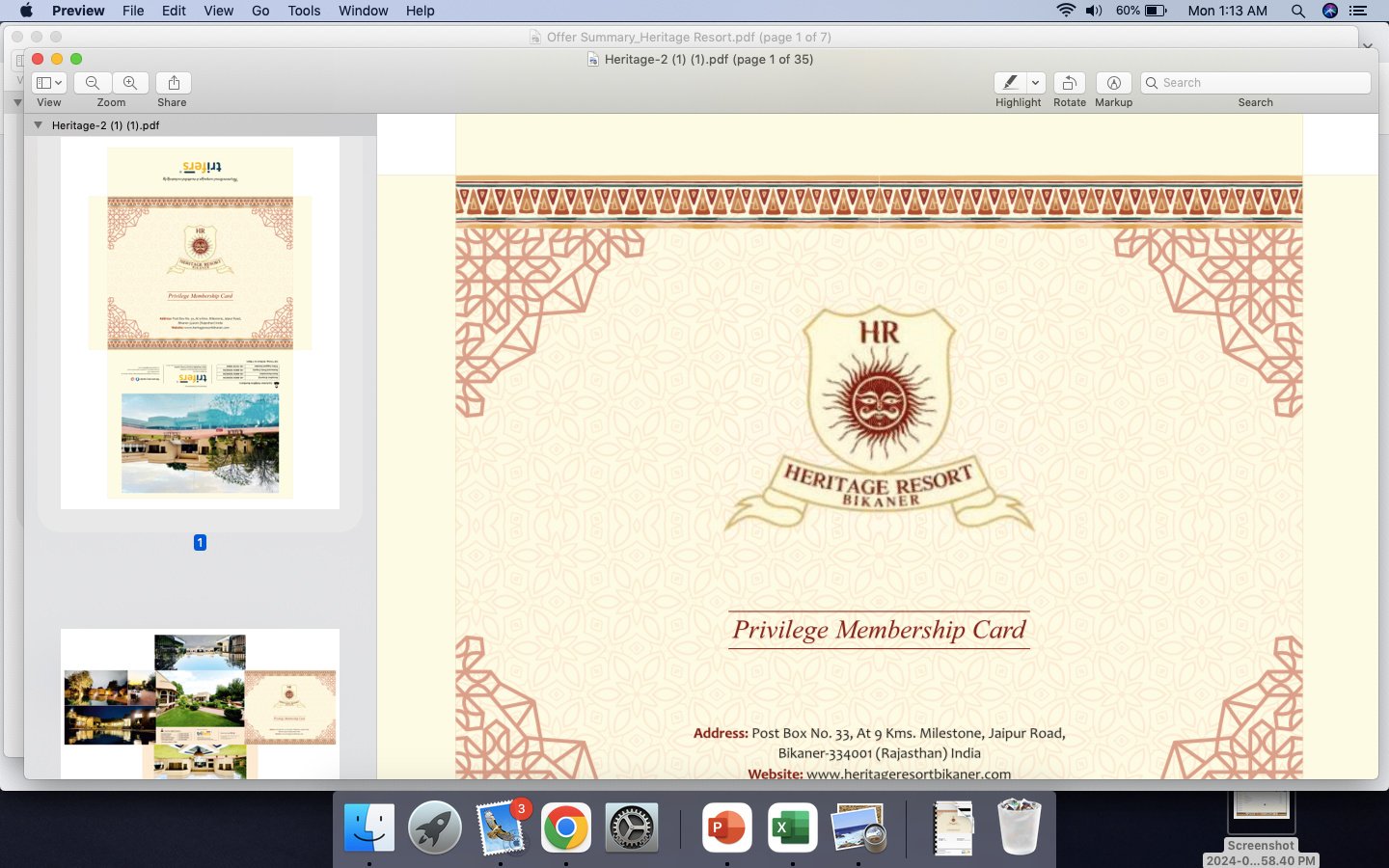Image resolution: width=1389 pixels, height=868 pixels.
Task: Select the page 1 thumbnail in sidebar
Action: pyautogui.click(x=200, y=323)
